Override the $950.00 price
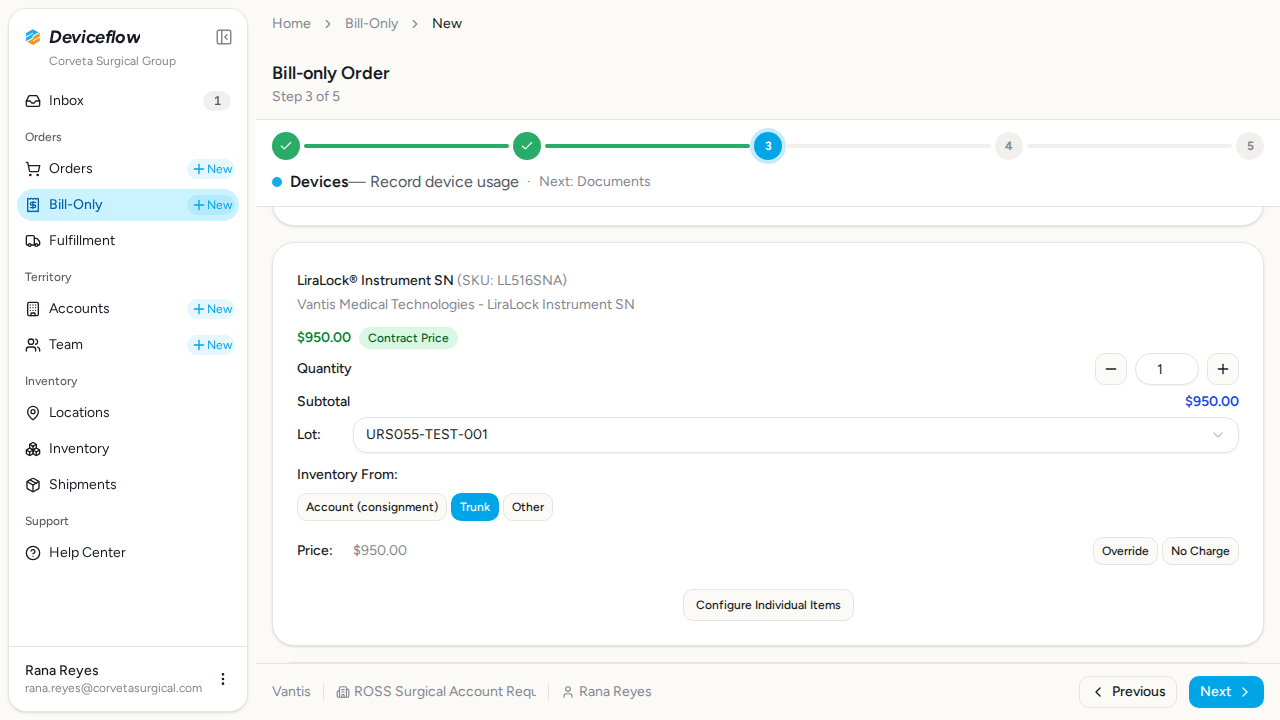 pyautogui.click(x=1125, y=551)
